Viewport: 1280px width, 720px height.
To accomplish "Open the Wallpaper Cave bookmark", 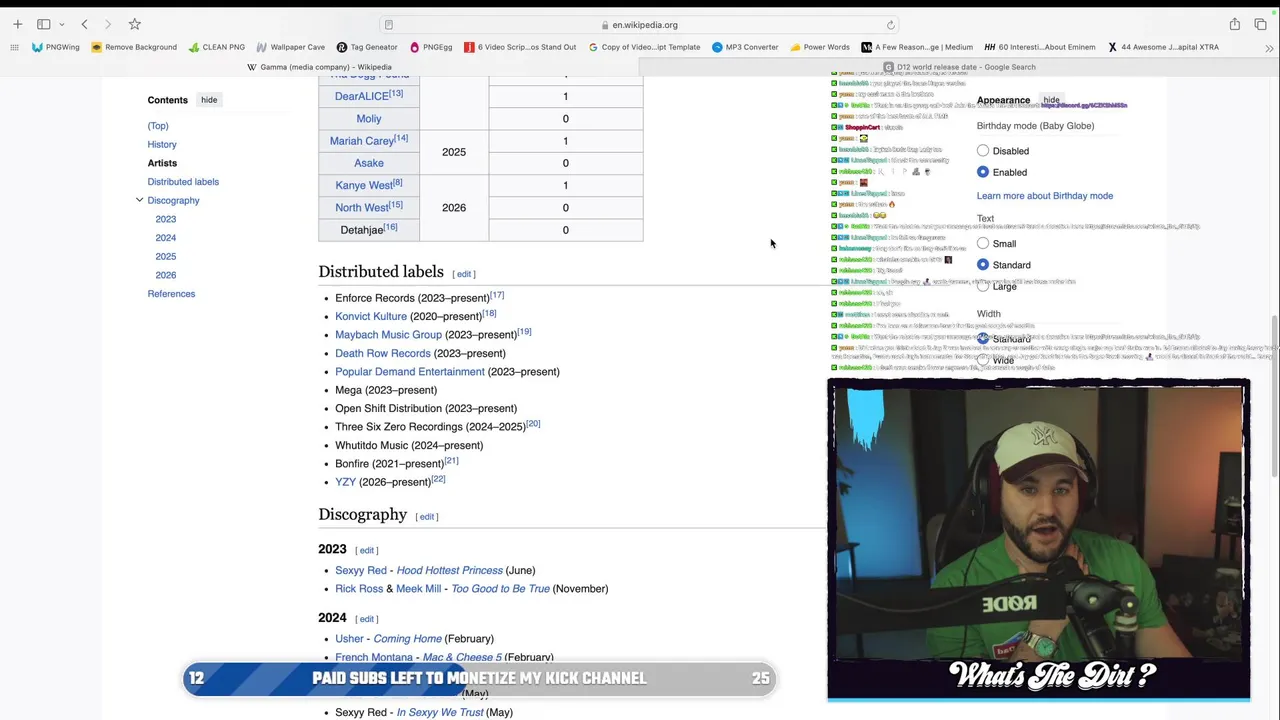I will pos(290,47).
